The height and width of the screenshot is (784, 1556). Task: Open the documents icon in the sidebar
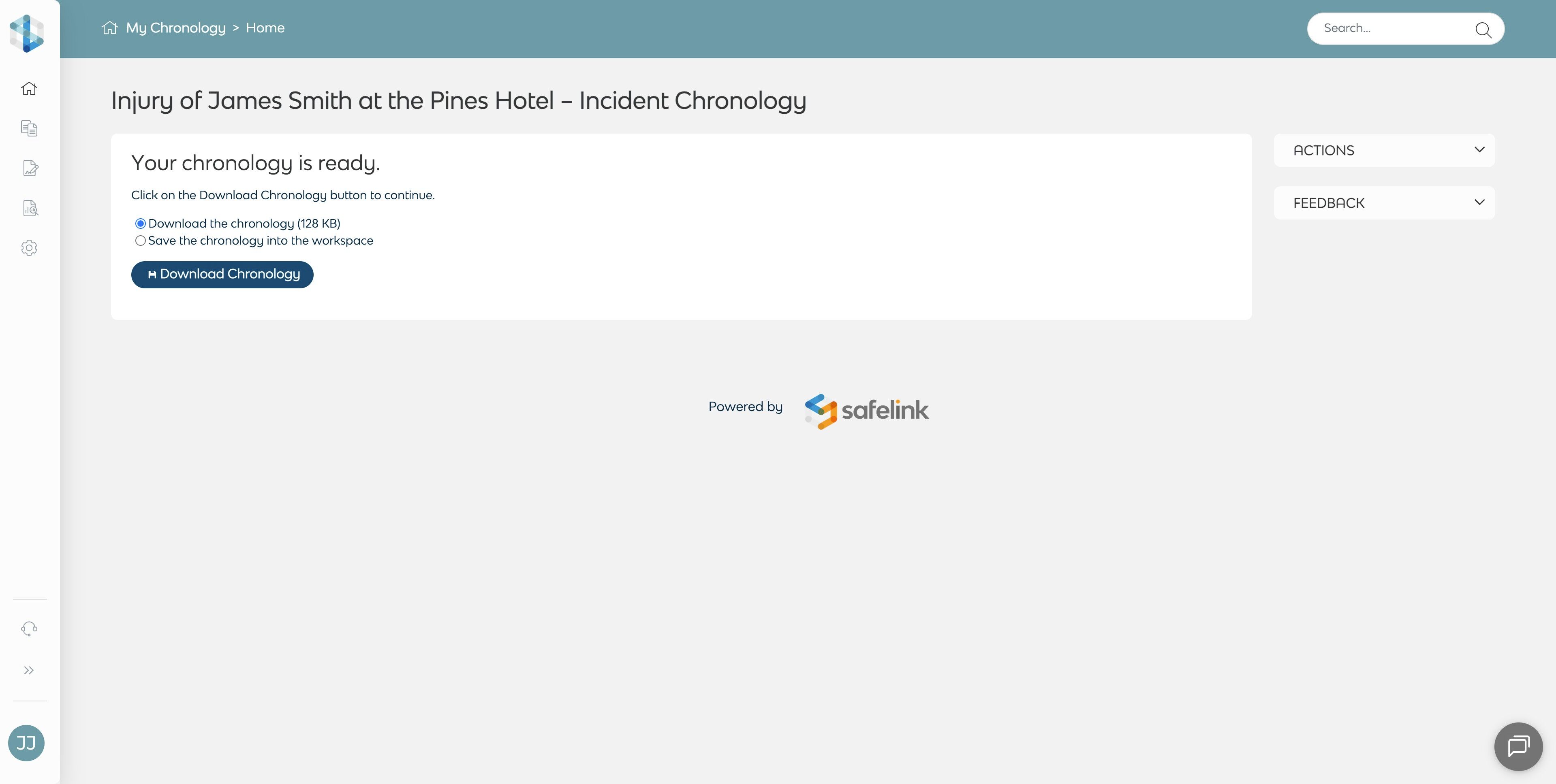pyautogui.click(x=29, y=128)
